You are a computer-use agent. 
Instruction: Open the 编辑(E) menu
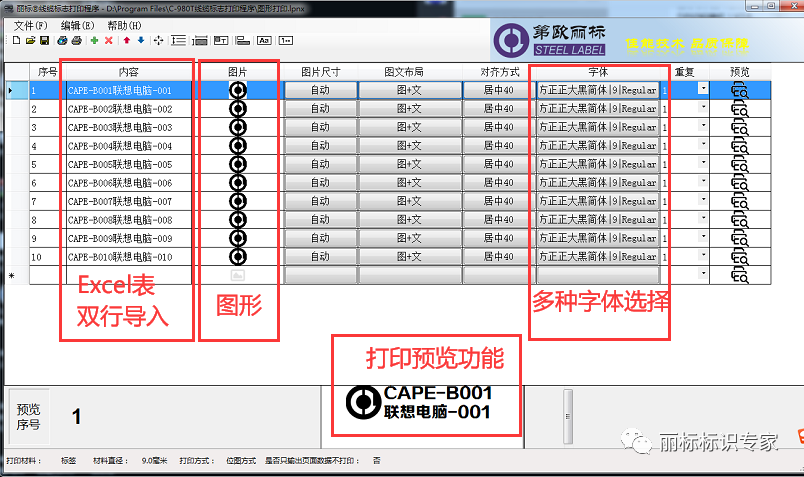77,25
